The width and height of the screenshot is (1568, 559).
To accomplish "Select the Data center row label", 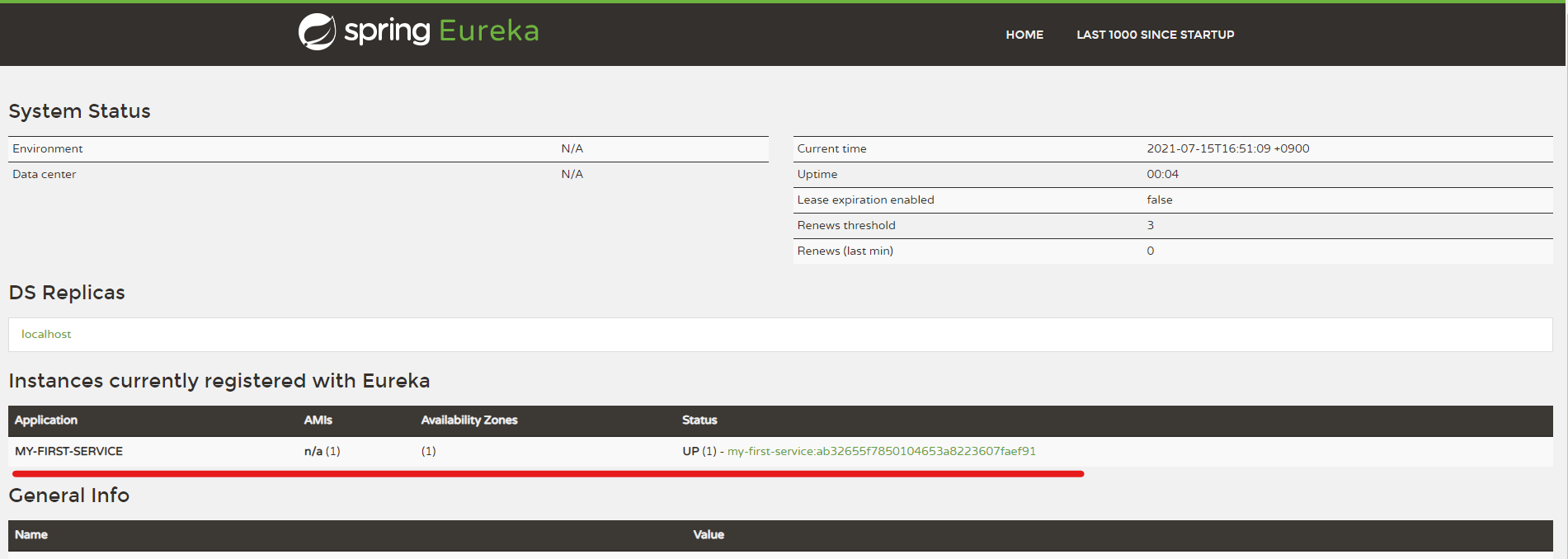I will click(x=44, y=174).
